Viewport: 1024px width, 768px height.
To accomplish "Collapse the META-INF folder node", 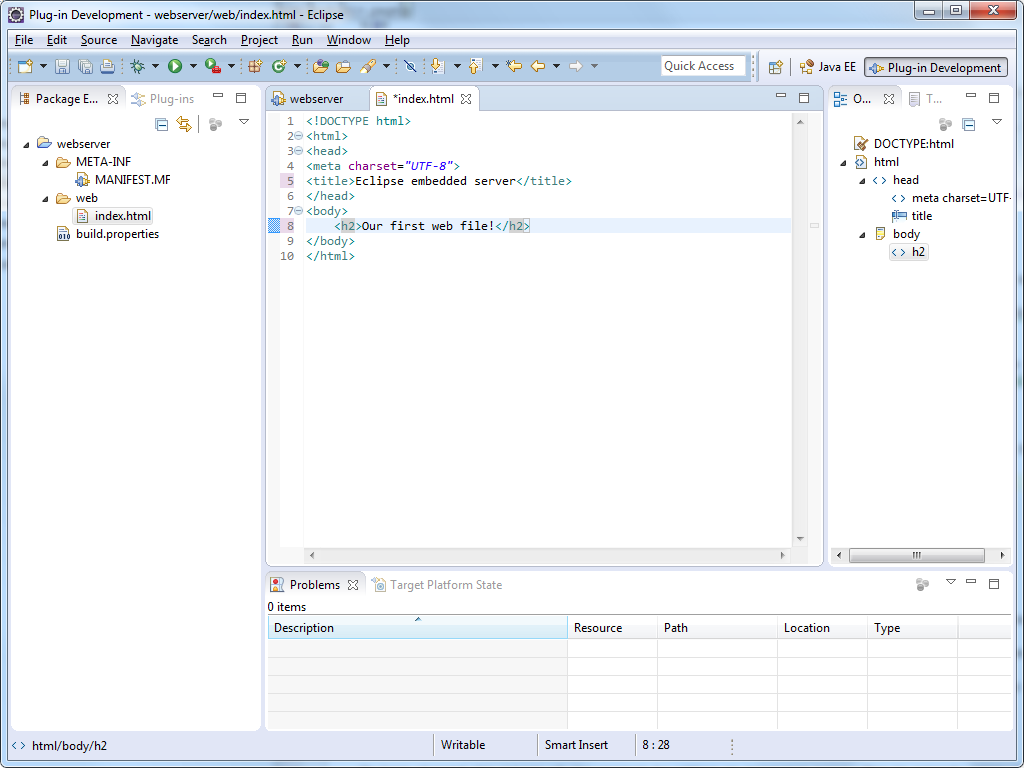I will [46, 163].
